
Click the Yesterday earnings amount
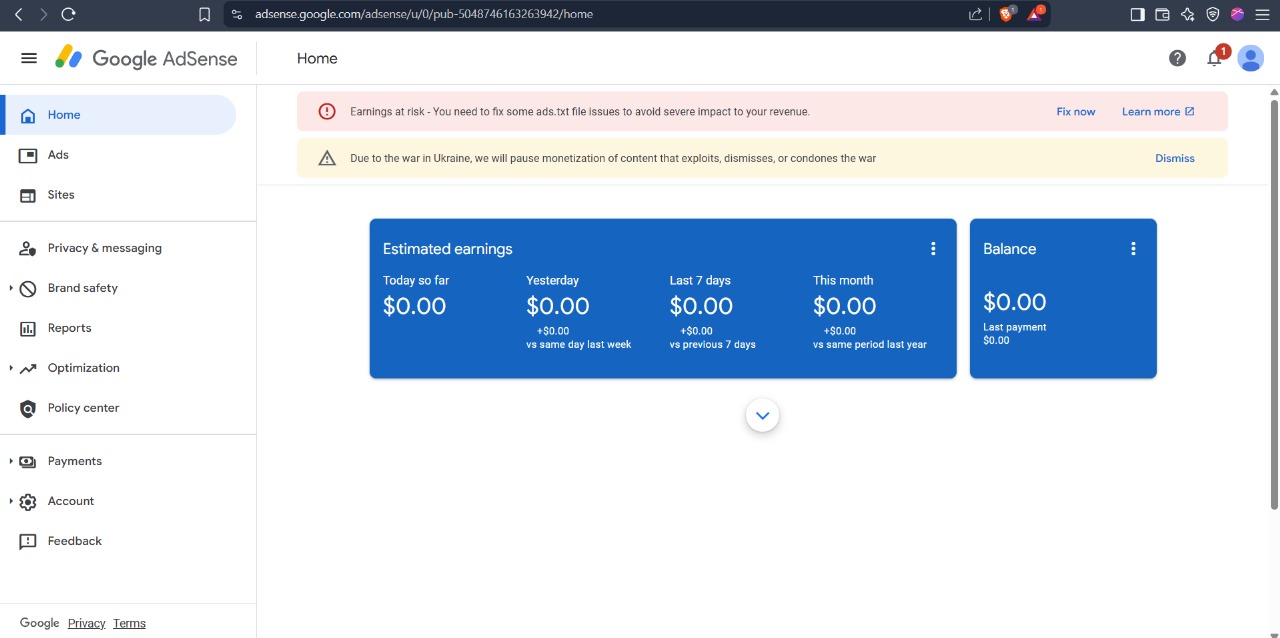pyautogui.click(x=558, y=306)
